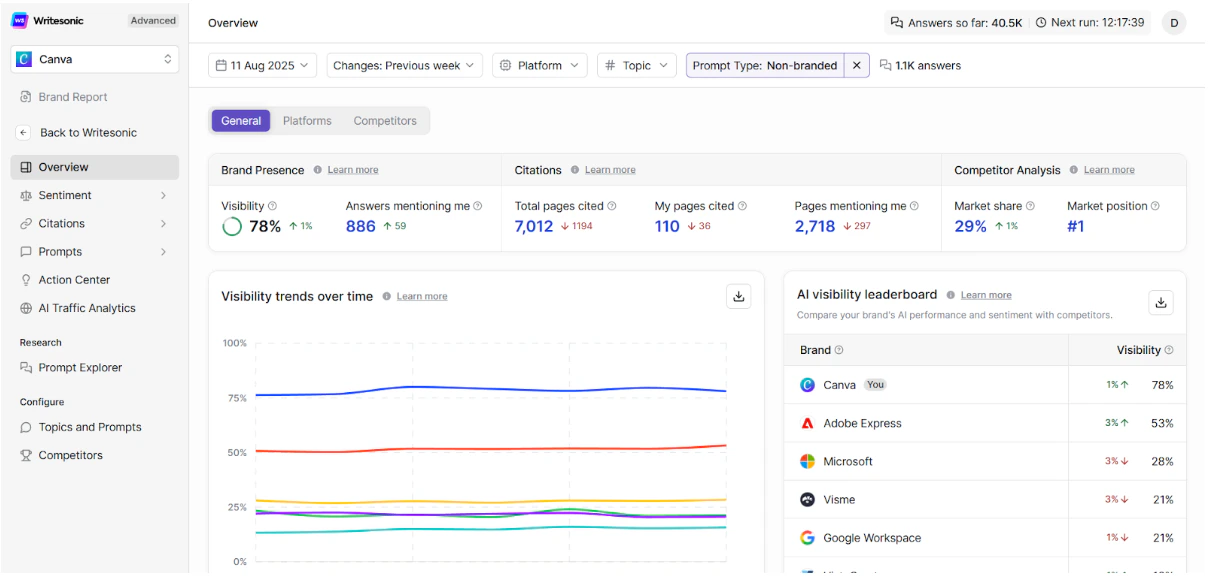Click the Writesonic logo icon
1211x578 pixels.
20,20
